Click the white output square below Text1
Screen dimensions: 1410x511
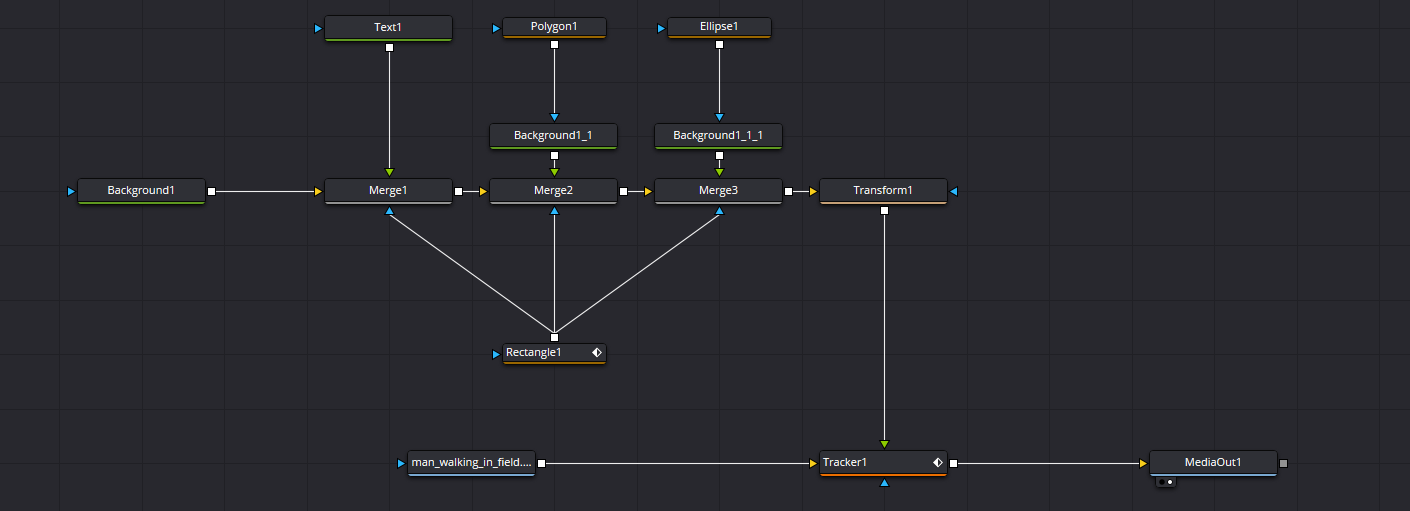tap(389, 47)
